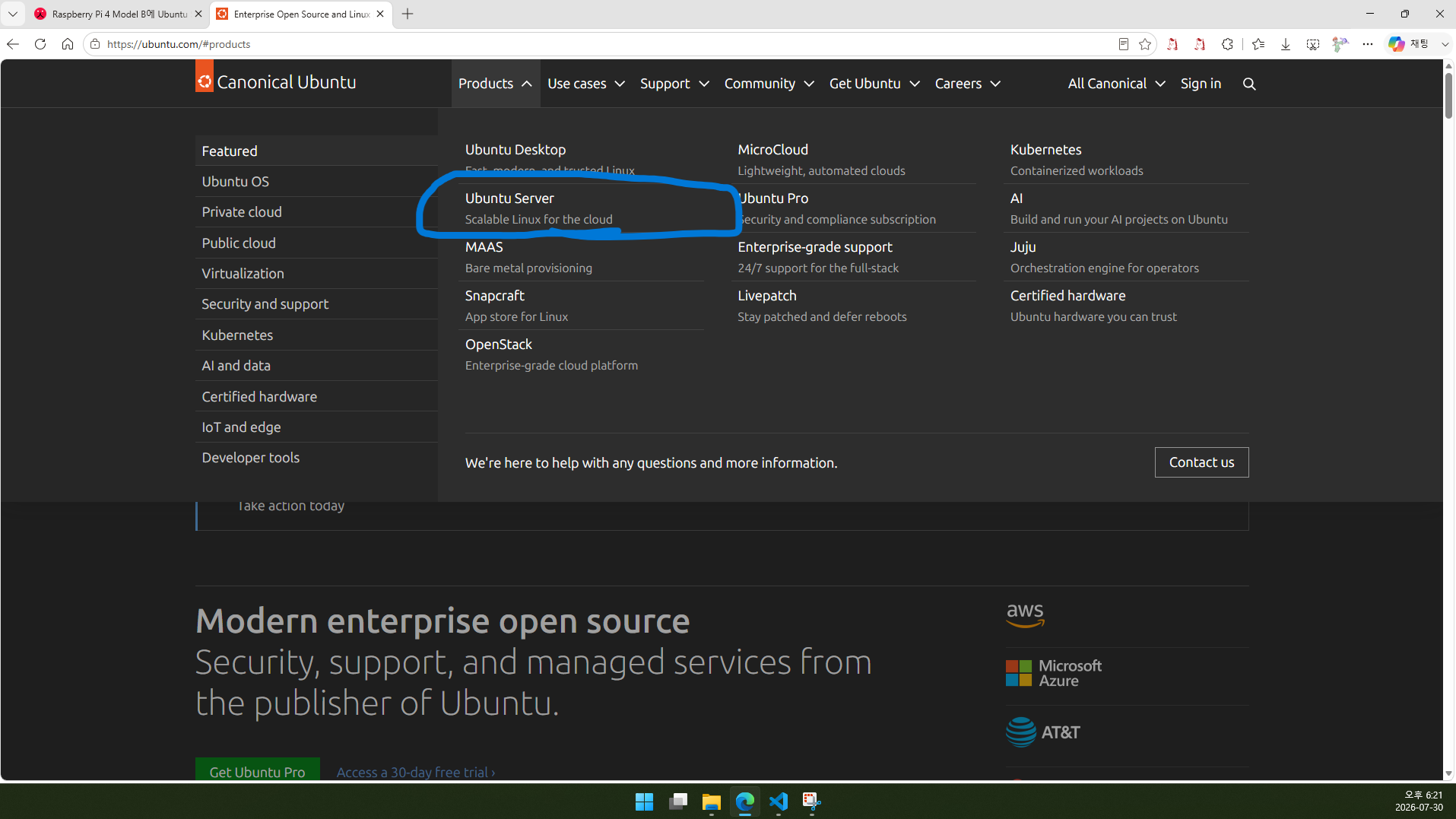
Task: Start a screenshot capture from browser toolbar
Action: [x=1313, y=44]
